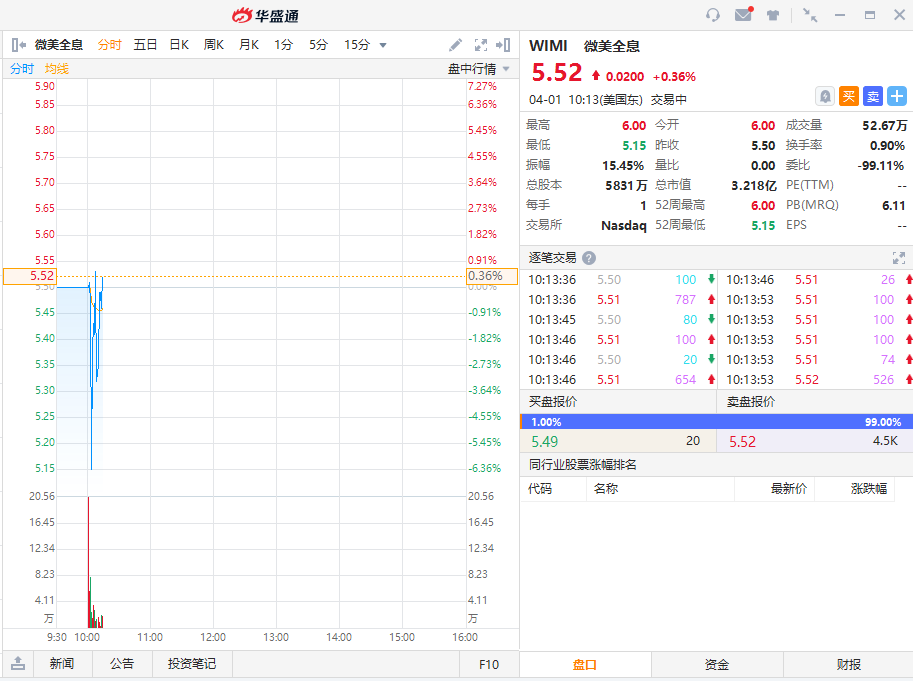
Task: Open the 资金 tab
Action: point(717,664)
